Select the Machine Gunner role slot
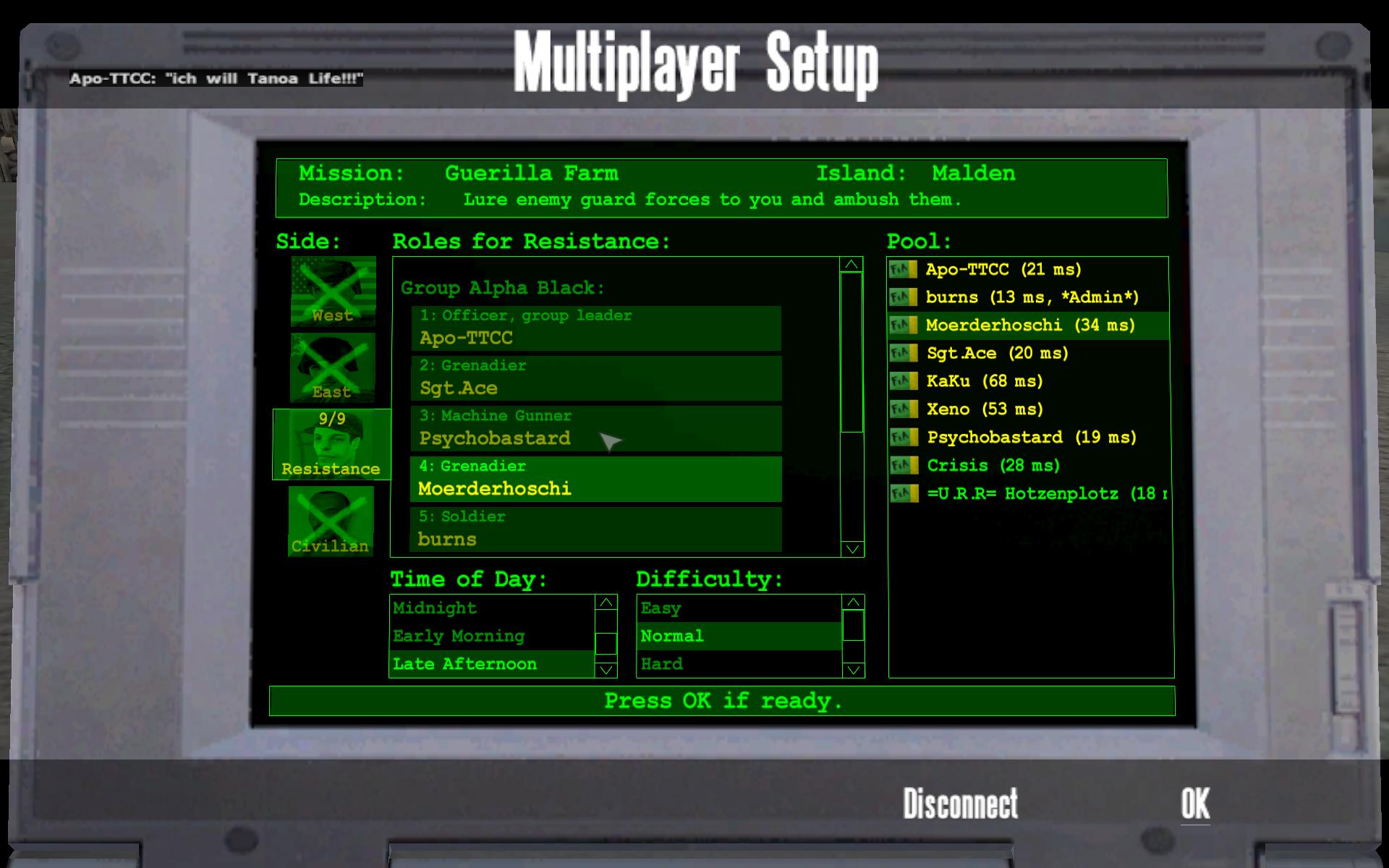Image resolution: width=1389 pixels, height=868 pixels. (596, 428)
